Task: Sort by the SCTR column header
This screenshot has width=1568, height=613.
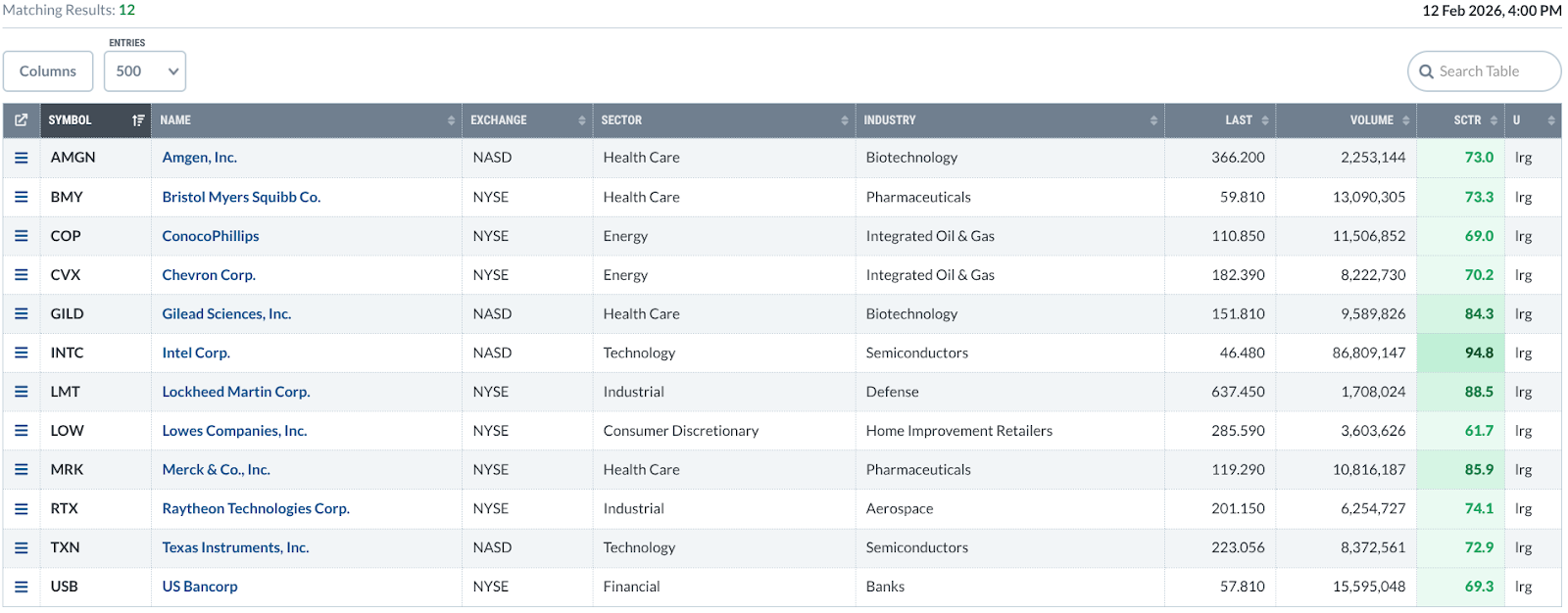Action: (1467, 120)
